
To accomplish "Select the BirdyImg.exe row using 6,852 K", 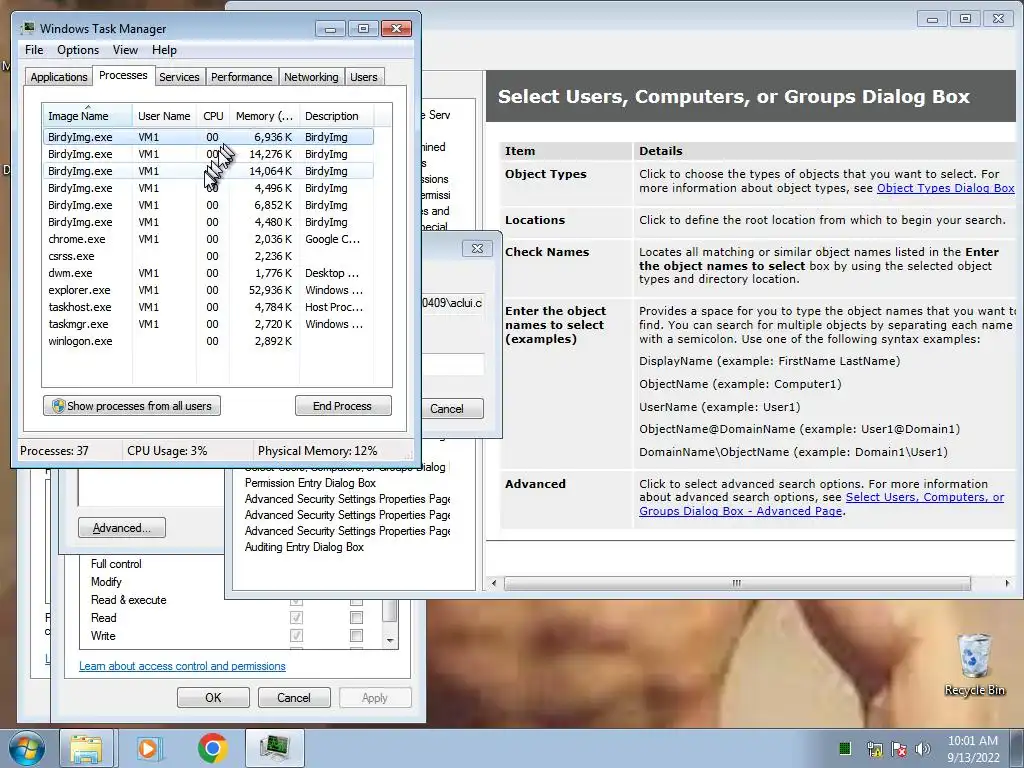I will [x=208, y=205].
